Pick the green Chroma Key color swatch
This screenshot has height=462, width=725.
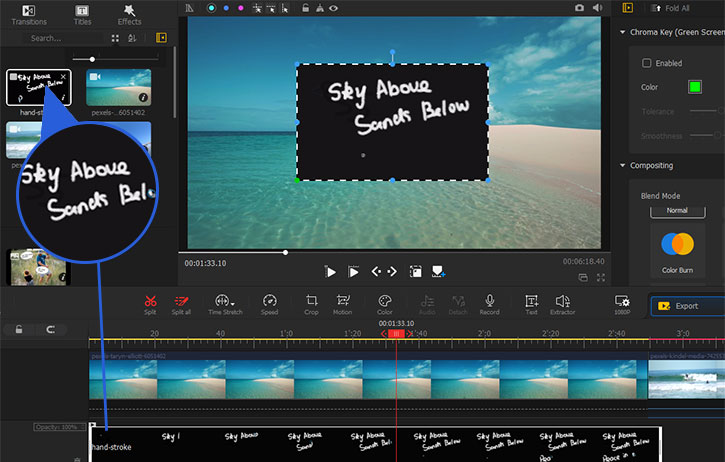click(694, 88)
